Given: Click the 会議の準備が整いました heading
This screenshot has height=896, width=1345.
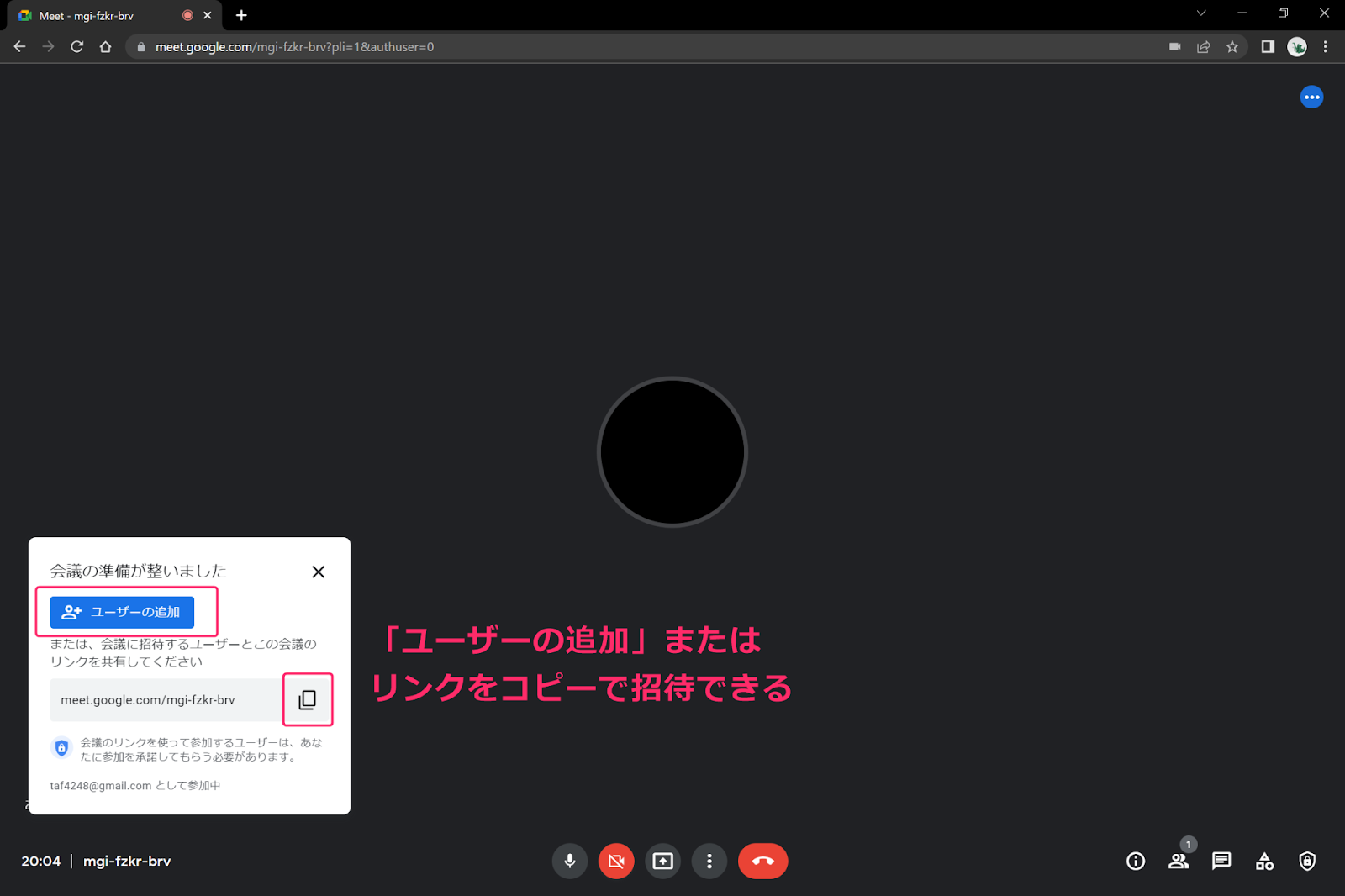Looking at the screenshot, I should click(x=139, y=571).
